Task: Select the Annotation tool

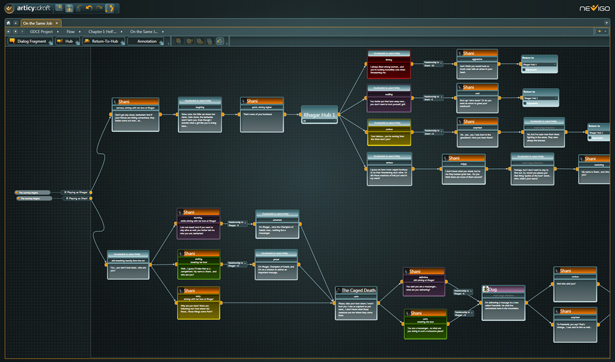Action: pos(146,41)
